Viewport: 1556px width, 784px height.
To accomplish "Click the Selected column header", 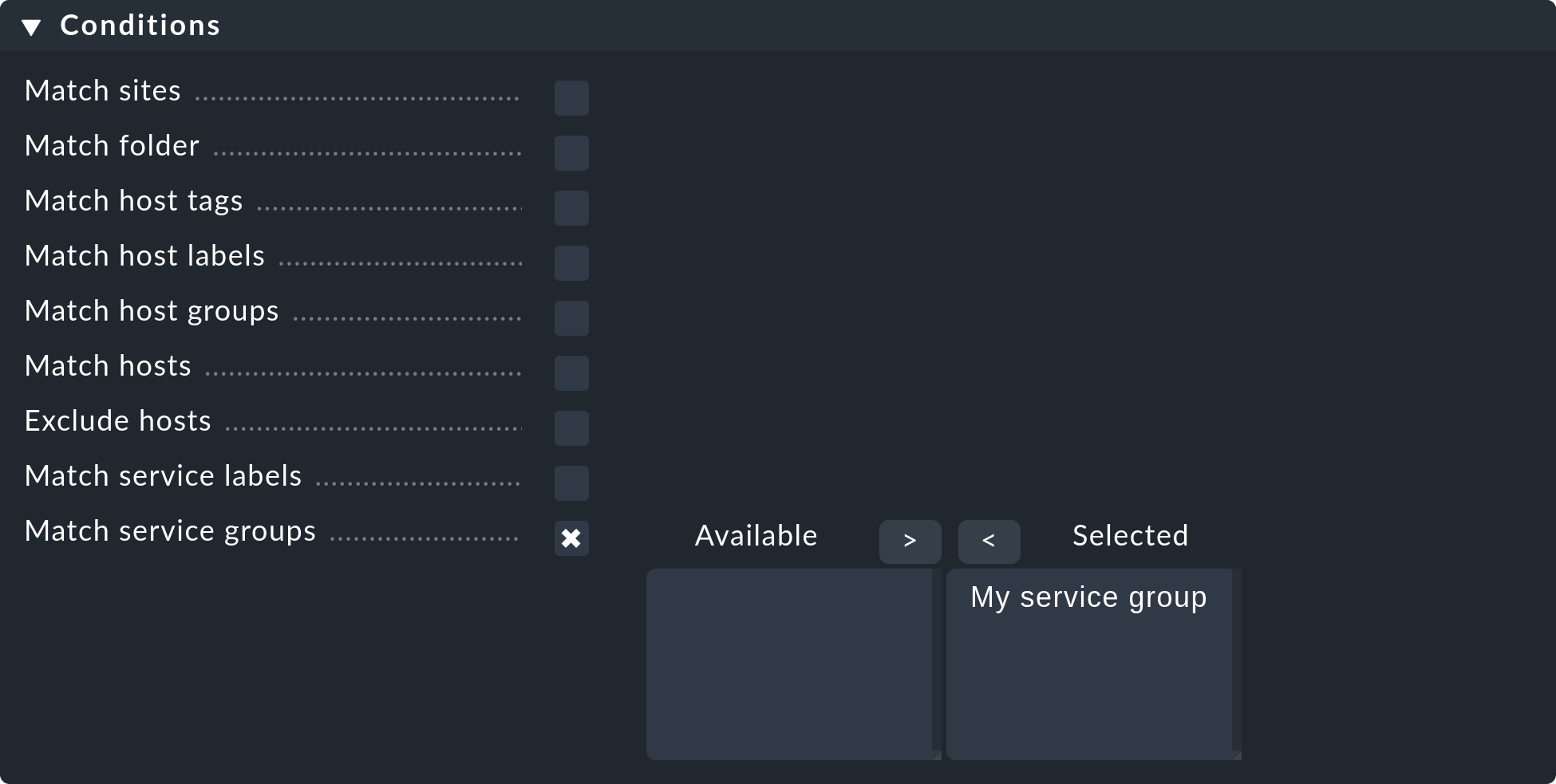I will point(1129,535).
